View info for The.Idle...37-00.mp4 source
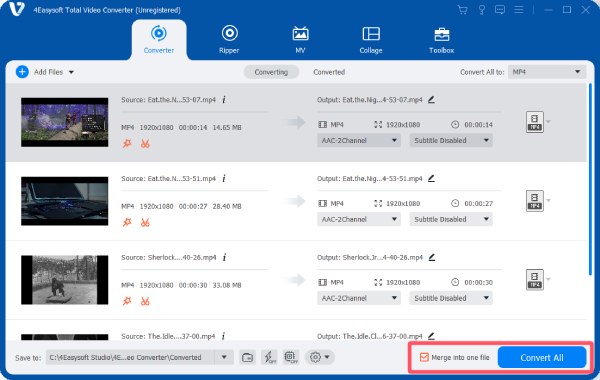This screenshot has width=600, height=380. [x=223, y=336]
